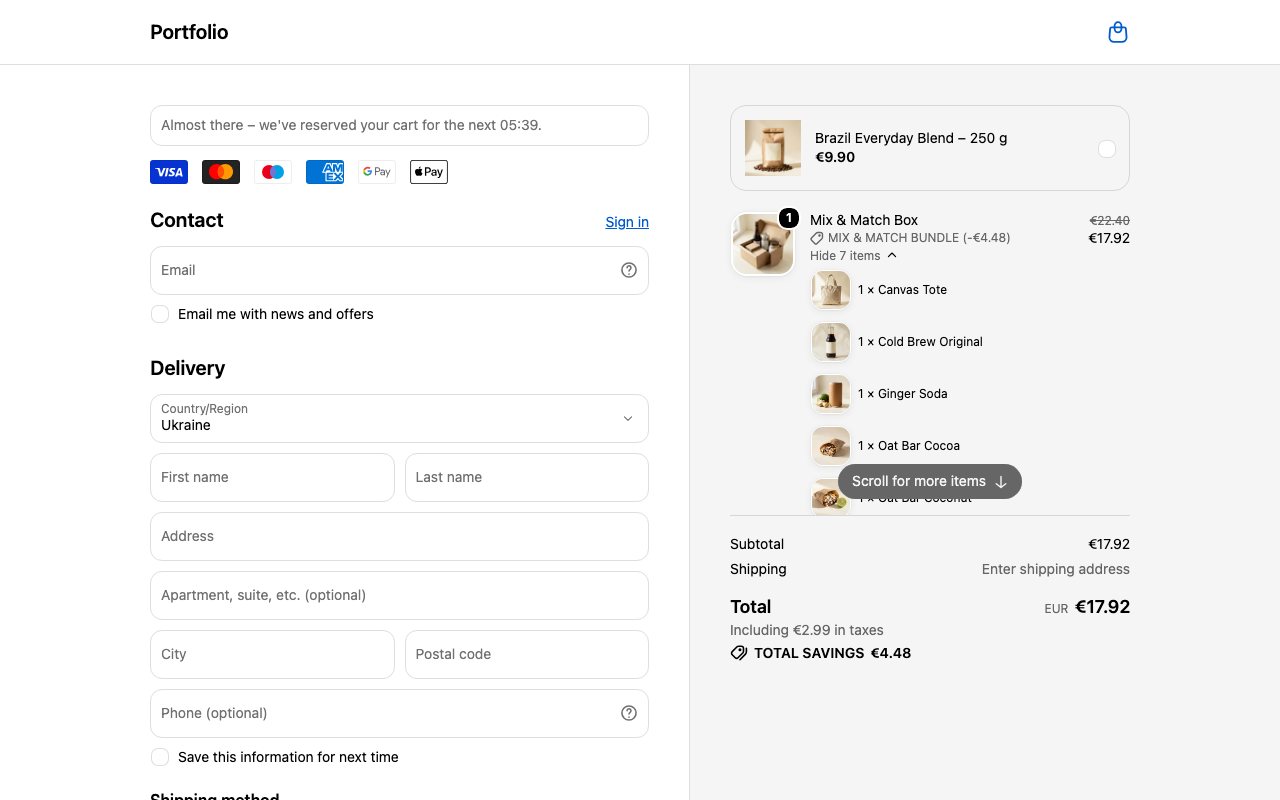The height and width of the screenshot is (800, 1280).
Task: Focus the Phone (optional) field
Action: coord(399,713)
